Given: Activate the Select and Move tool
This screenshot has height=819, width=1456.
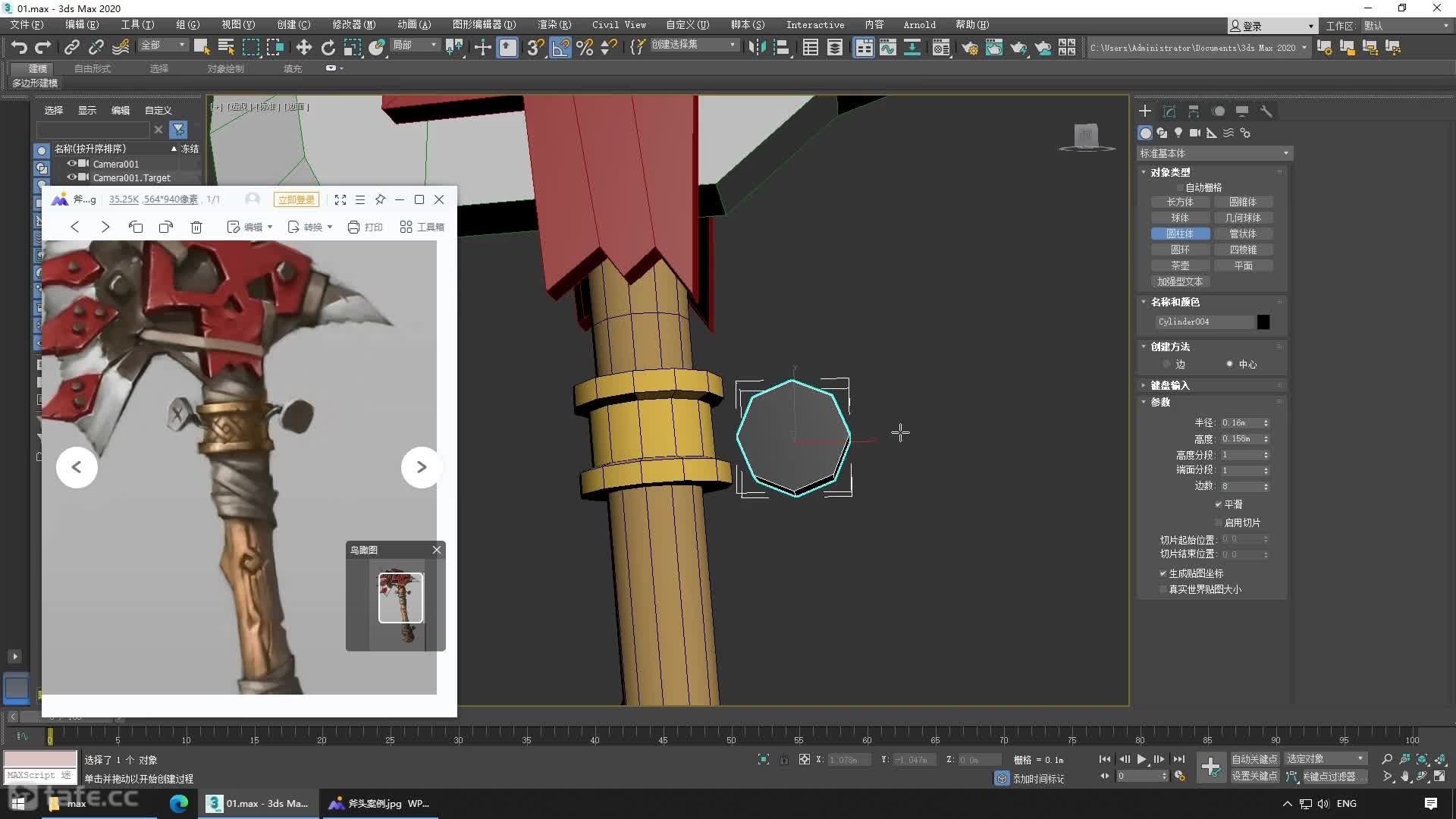Looking at the screenshot, I should click(303, 47).
